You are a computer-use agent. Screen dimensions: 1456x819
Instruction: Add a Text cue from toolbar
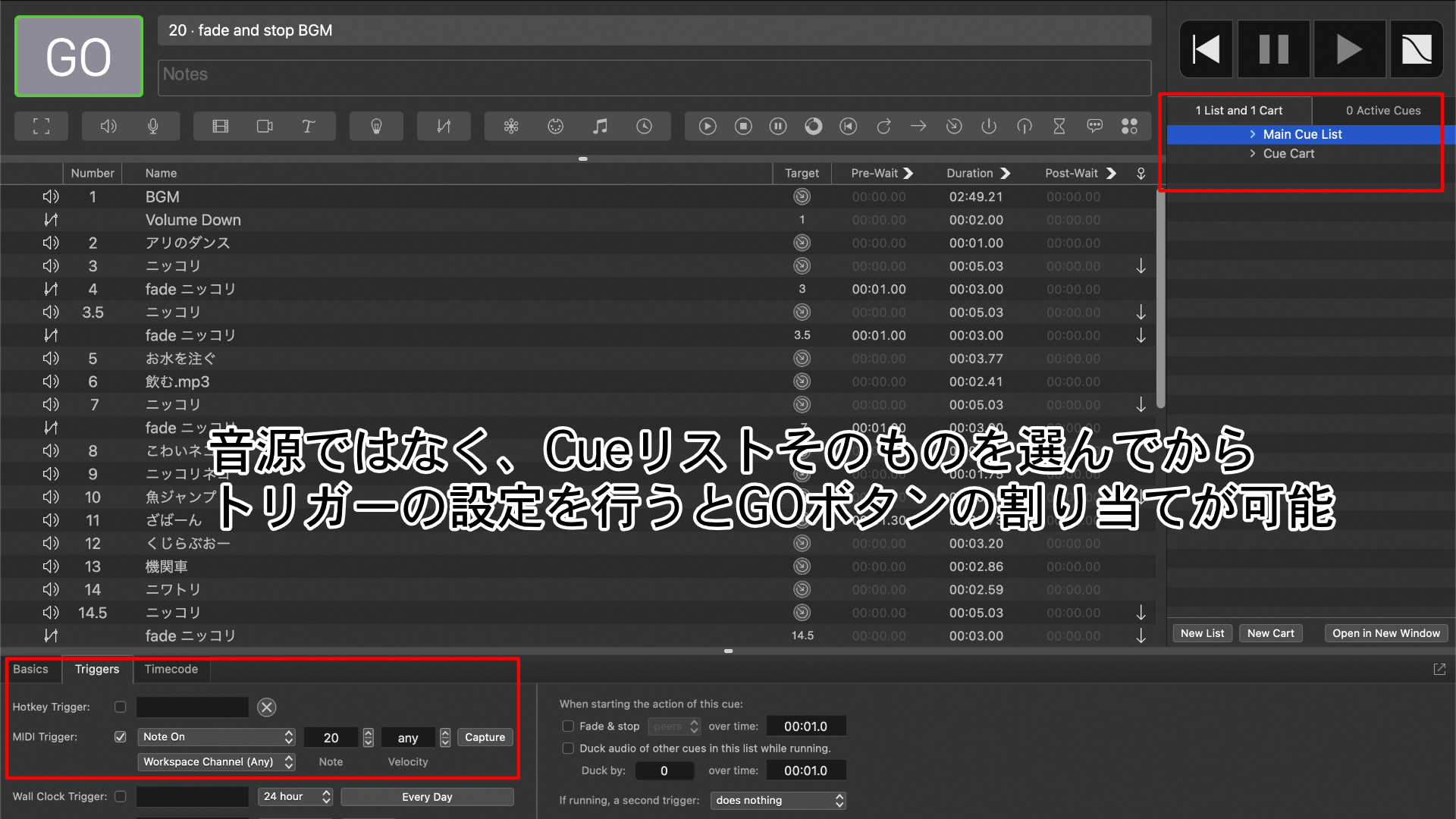tap(309, 127)
